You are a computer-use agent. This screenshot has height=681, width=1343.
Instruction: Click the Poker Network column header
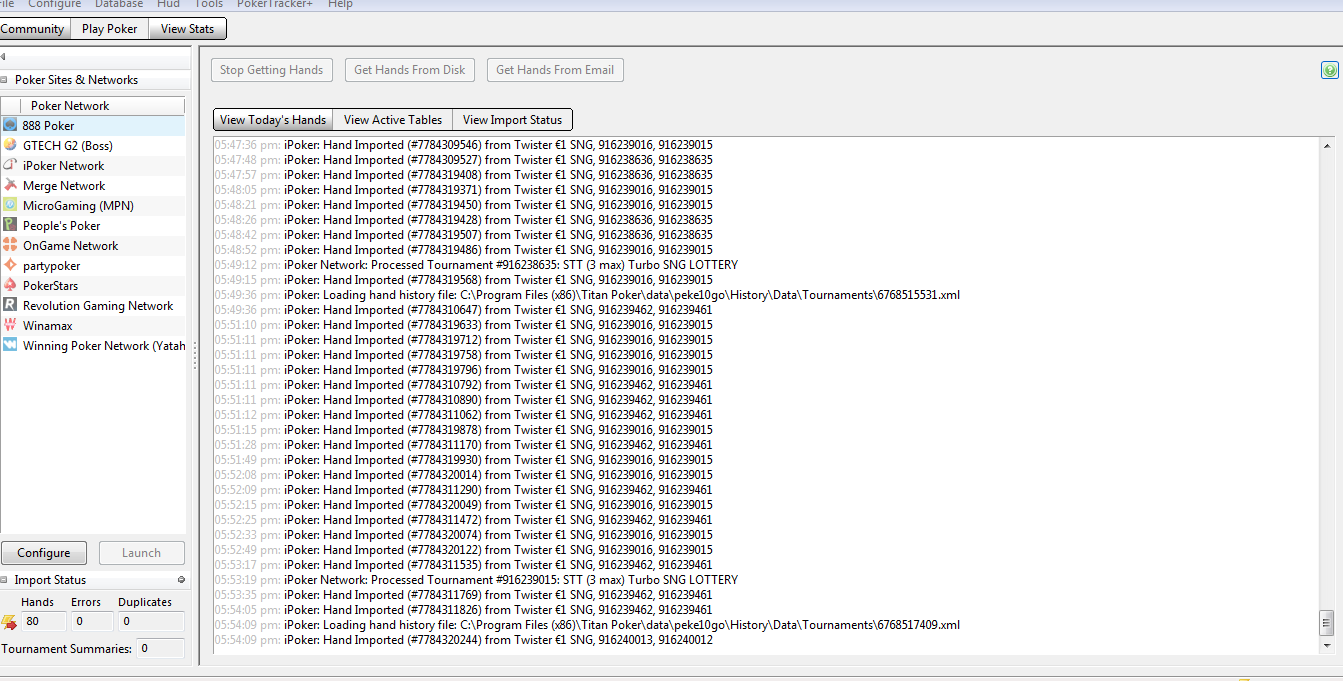click(102, 106)
